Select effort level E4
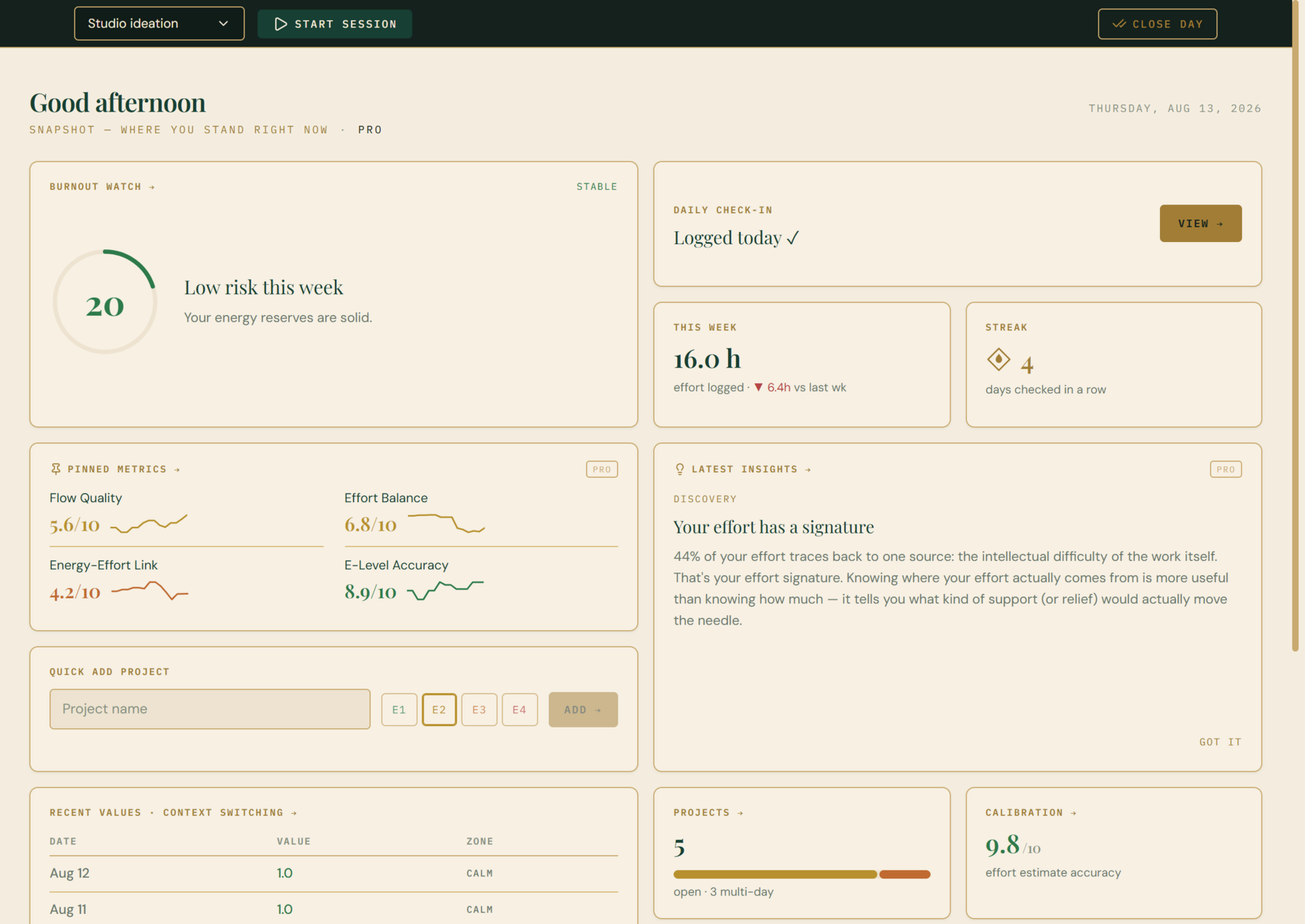The height and width of the screenshot is (924, 1305). (x=520, y=709)
